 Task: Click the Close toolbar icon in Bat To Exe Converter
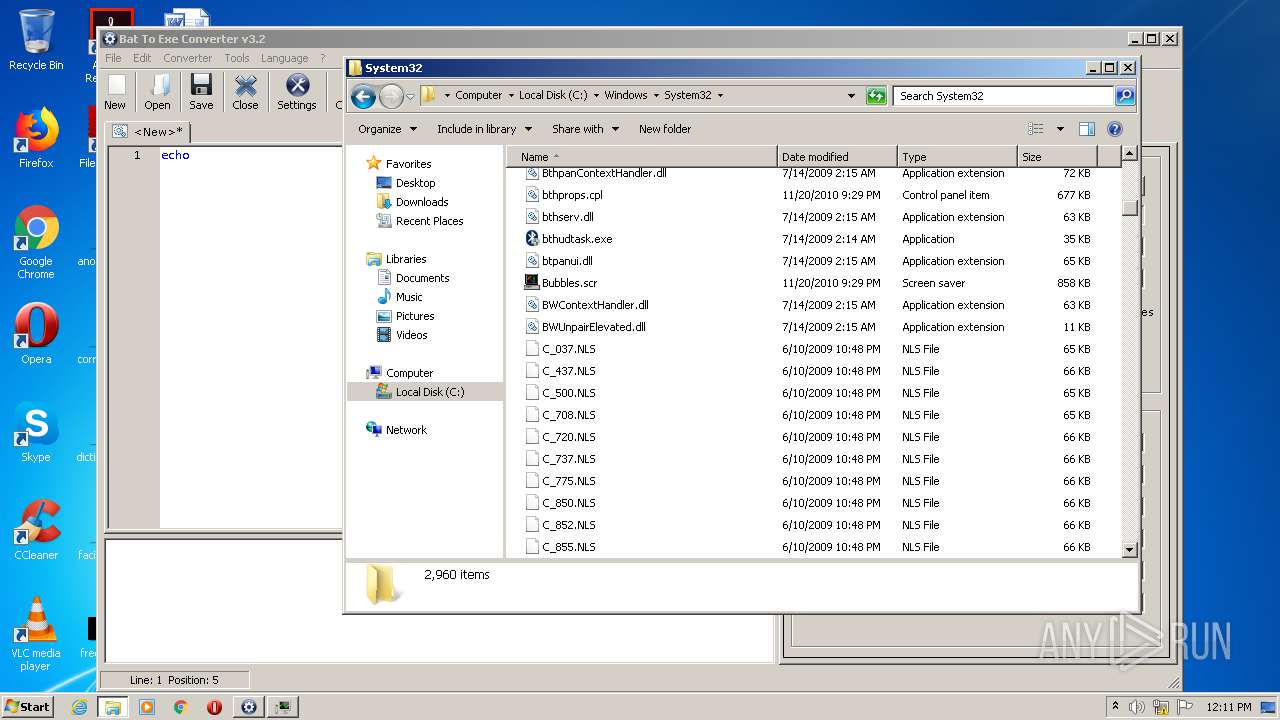245,92
